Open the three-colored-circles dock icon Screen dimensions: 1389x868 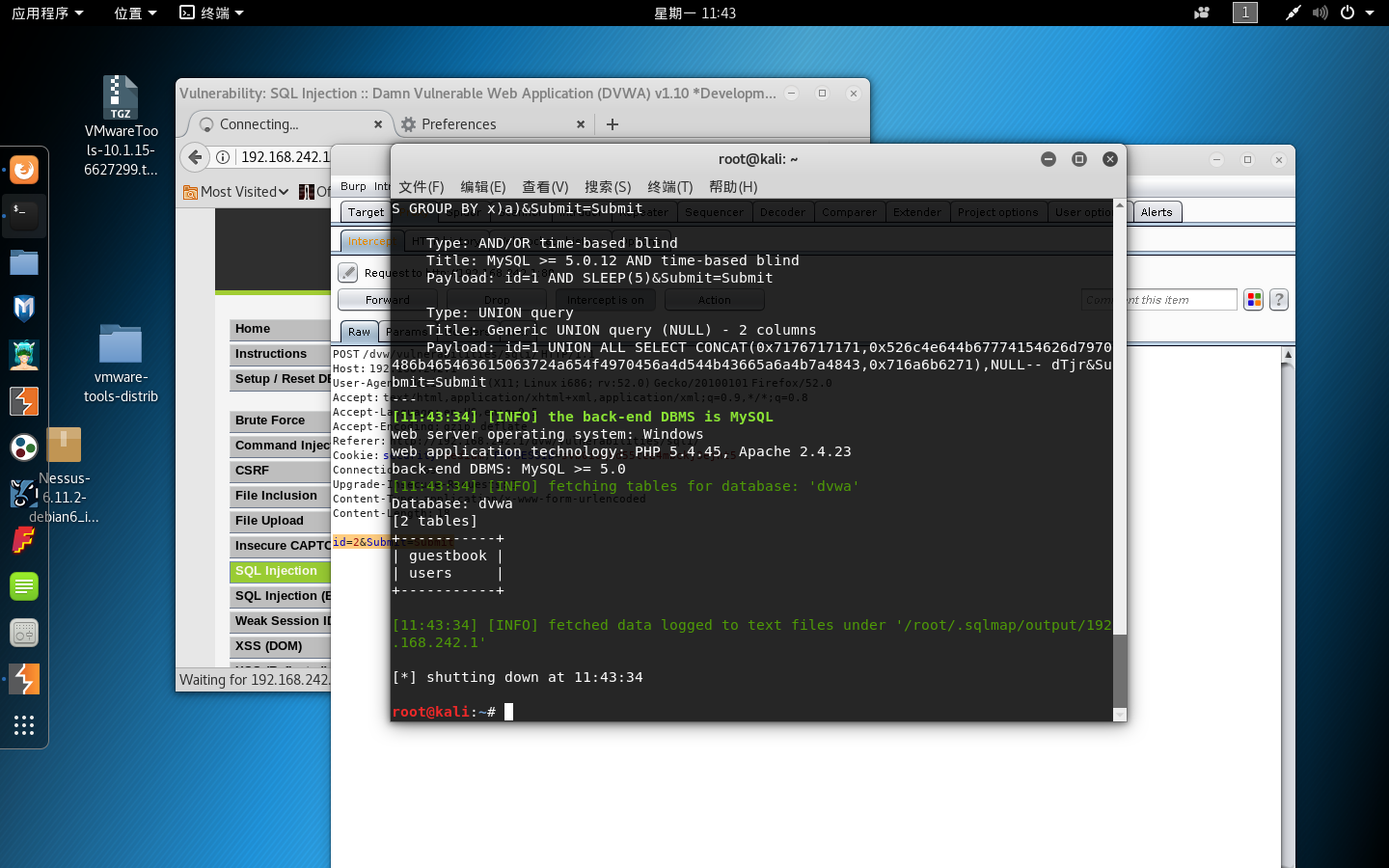tap(24, 447)
